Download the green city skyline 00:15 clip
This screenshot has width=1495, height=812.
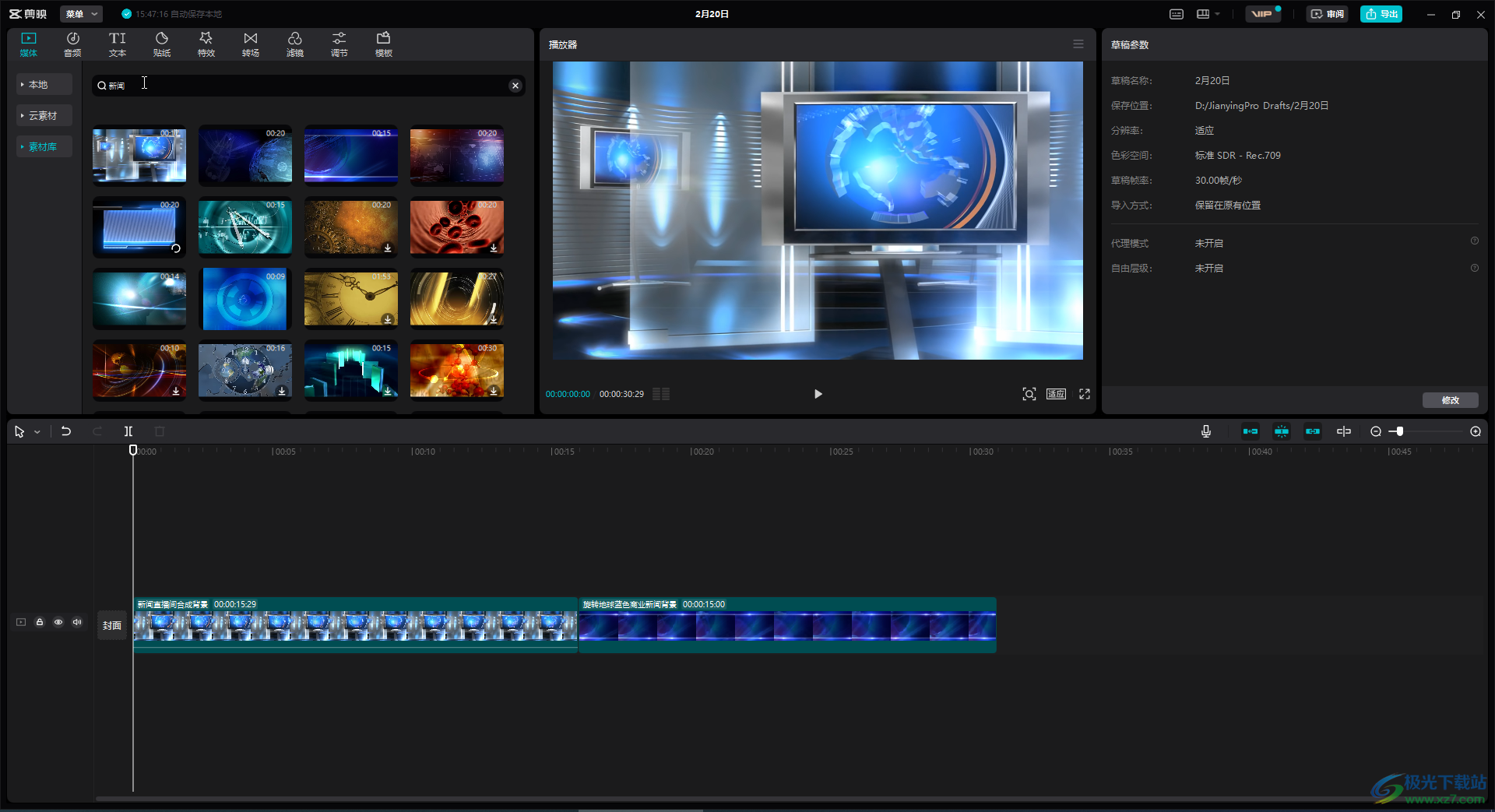tap(388, 391)
